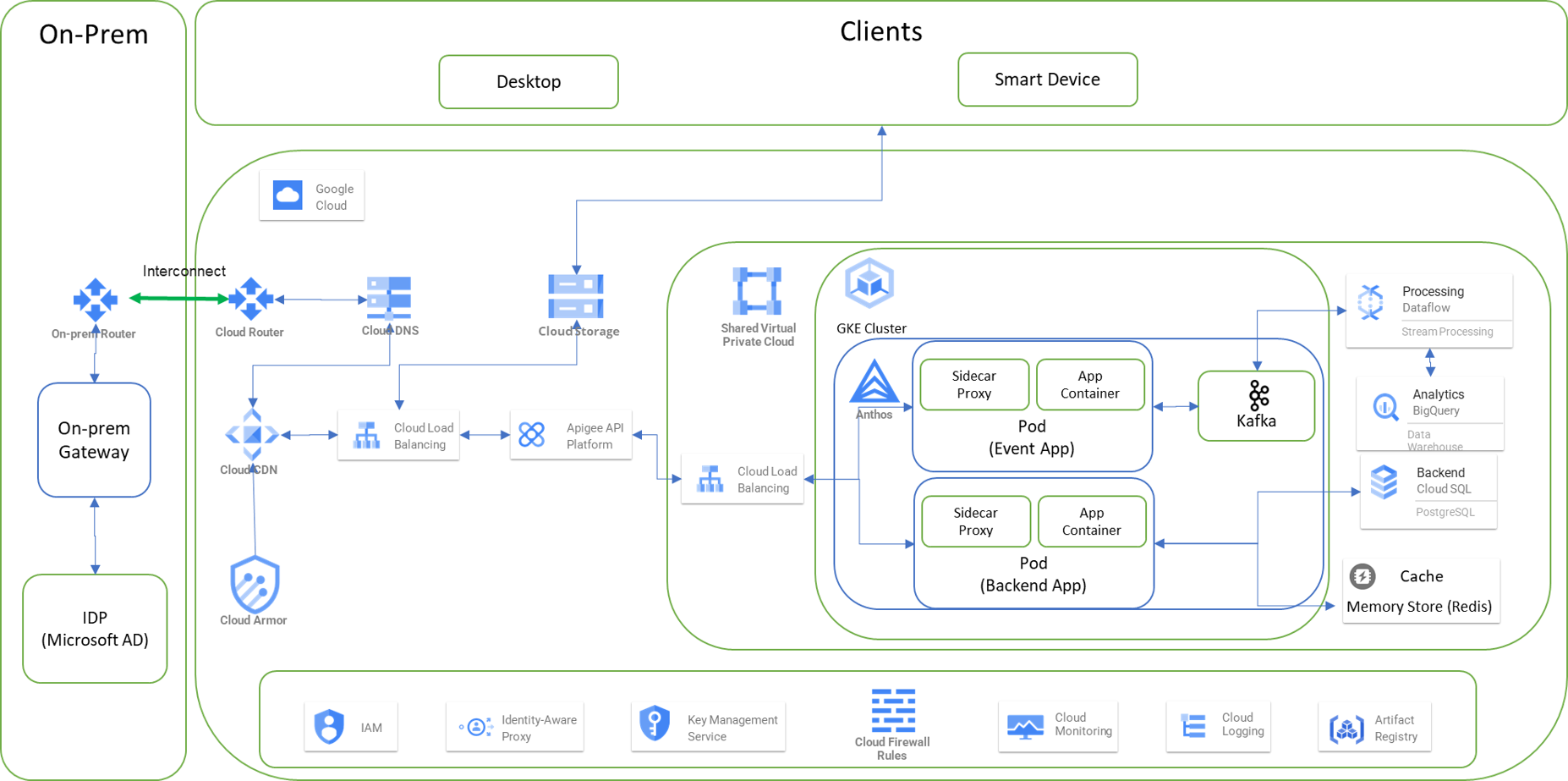
Task: Click the Cloud Load Balancing icon inside the VPC
Action: click(710, 479)
